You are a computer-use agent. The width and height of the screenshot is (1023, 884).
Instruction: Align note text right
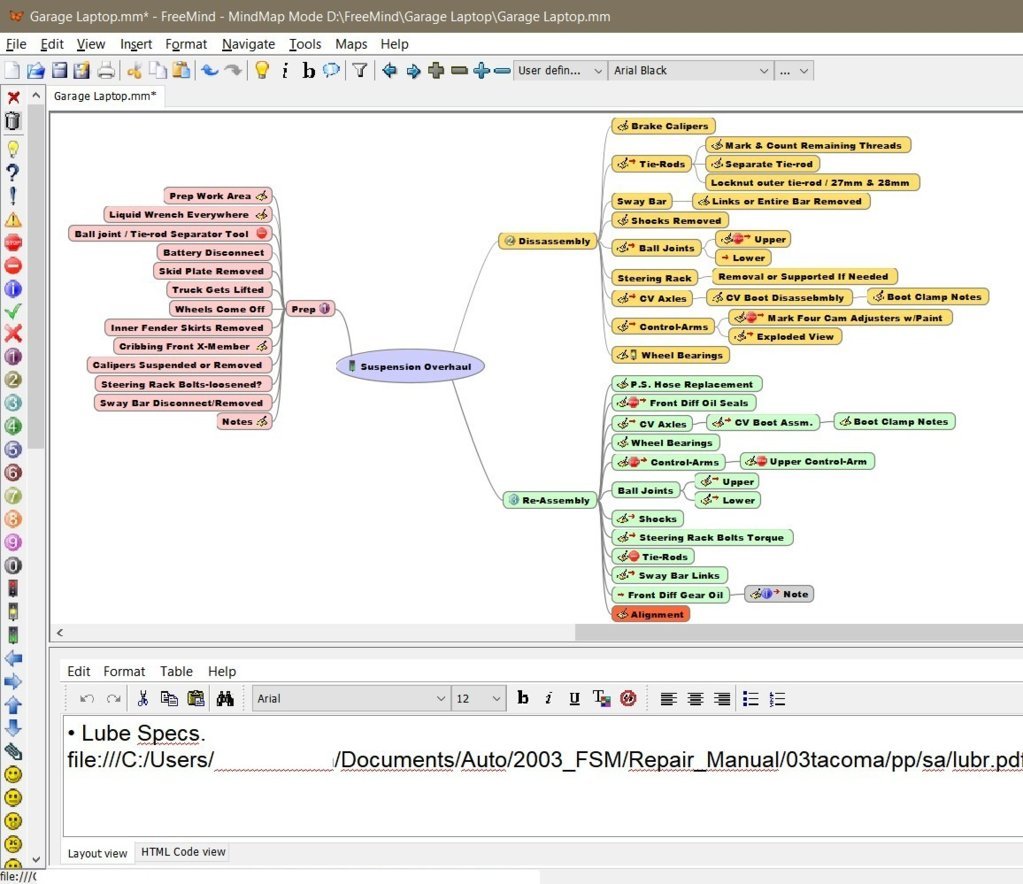click(722, 699)
